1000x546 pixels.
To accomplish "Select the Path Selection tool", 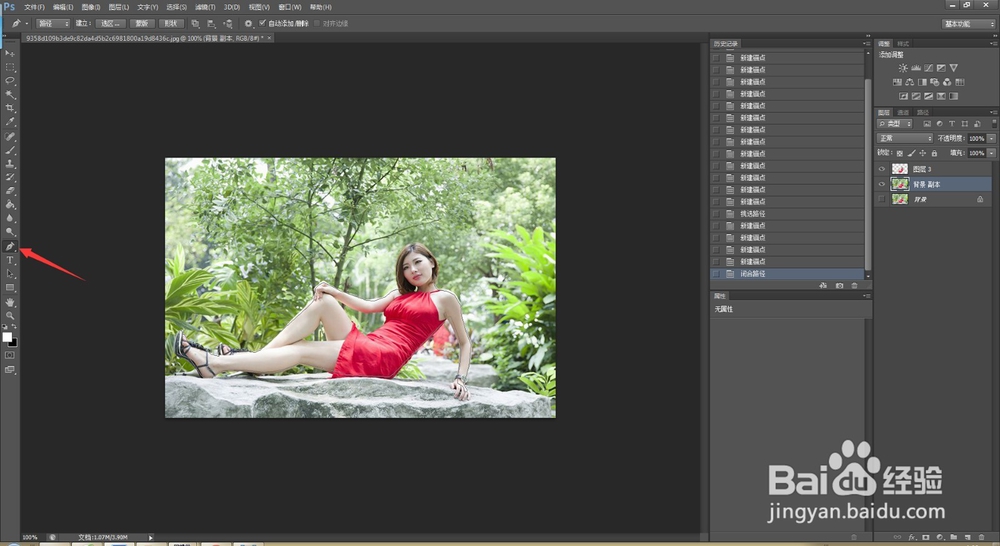I will point(10,274).
